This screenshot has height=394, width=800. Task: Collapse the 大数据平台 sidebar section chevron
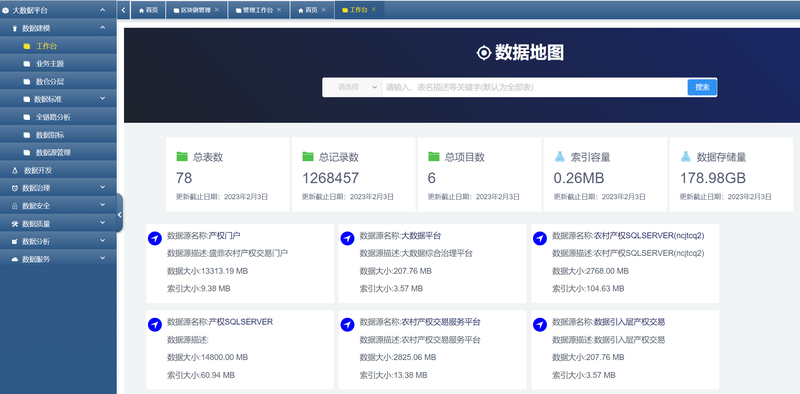(x=103, y=10)
